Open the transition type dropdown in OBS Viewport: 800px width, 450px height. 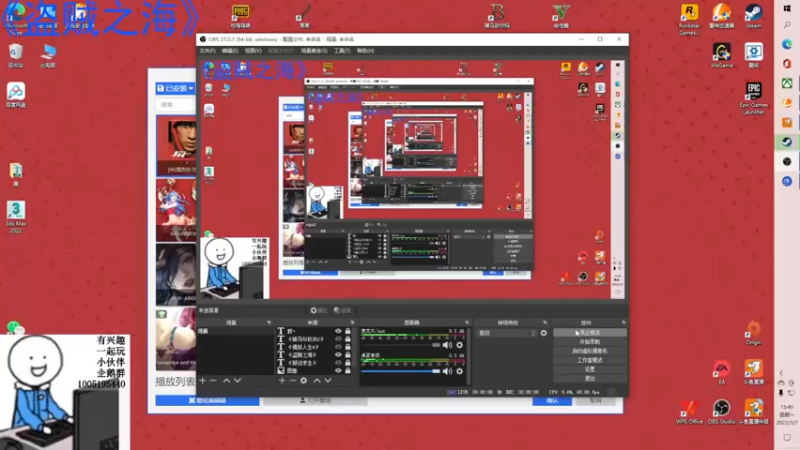(507, 333)
